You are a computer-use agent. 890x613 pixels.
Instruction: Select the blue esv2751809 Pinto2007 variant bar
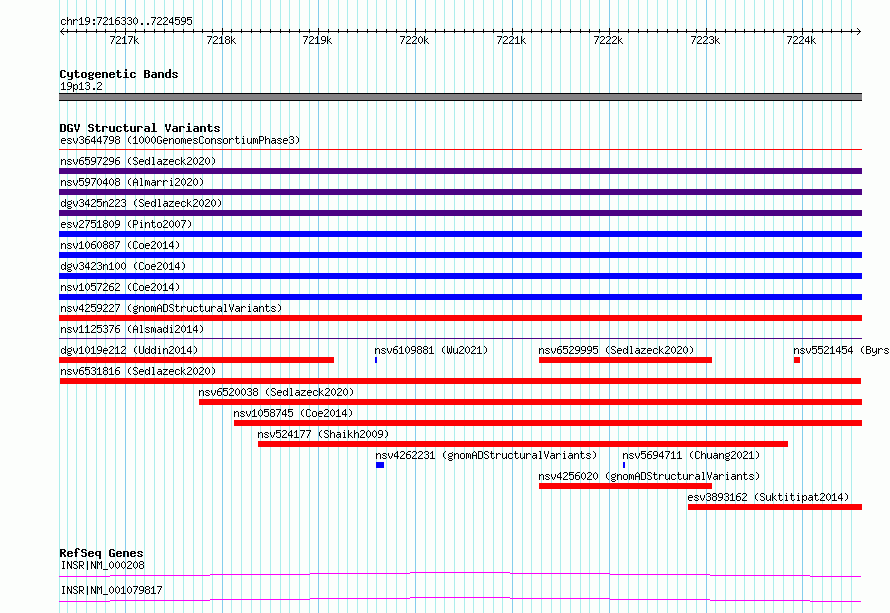click(x=460, y=234)
